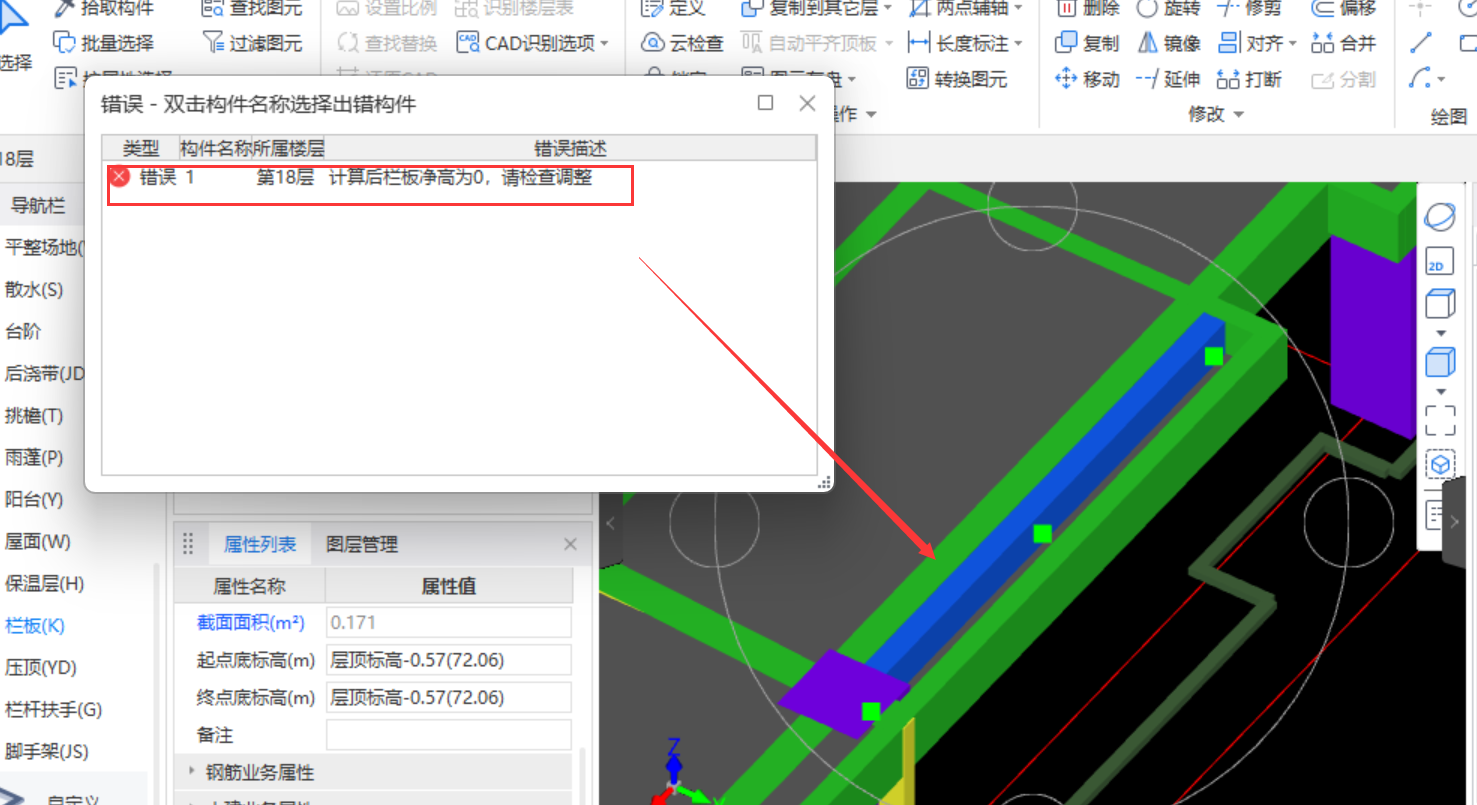Select 栏板(K) in navigation list

click(x=35, y=625)
